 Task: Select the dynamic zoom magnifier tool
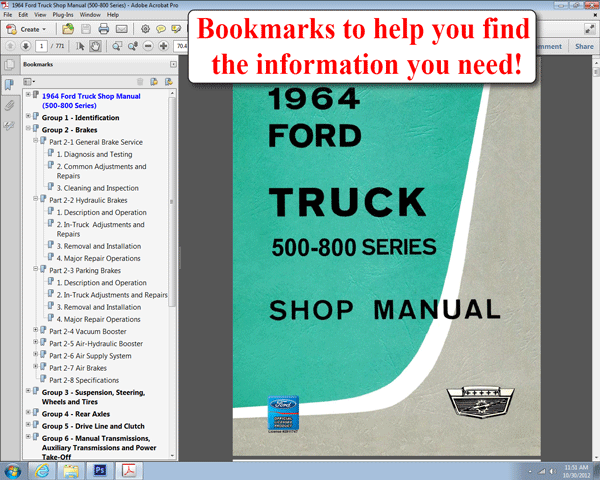[133, 46]
